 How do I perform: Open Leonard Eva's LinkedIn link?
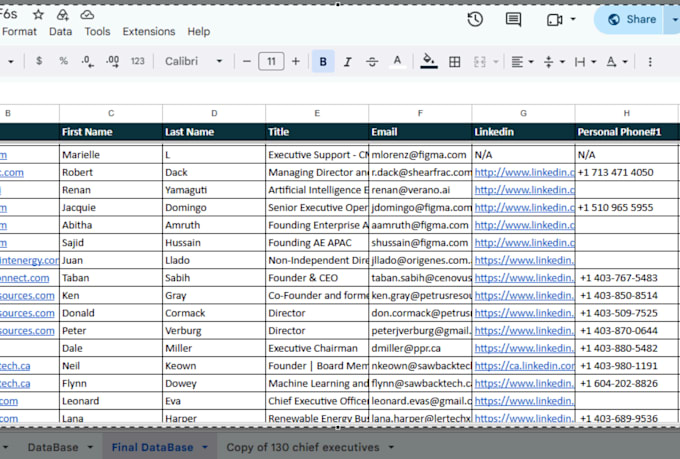(524, 401)
